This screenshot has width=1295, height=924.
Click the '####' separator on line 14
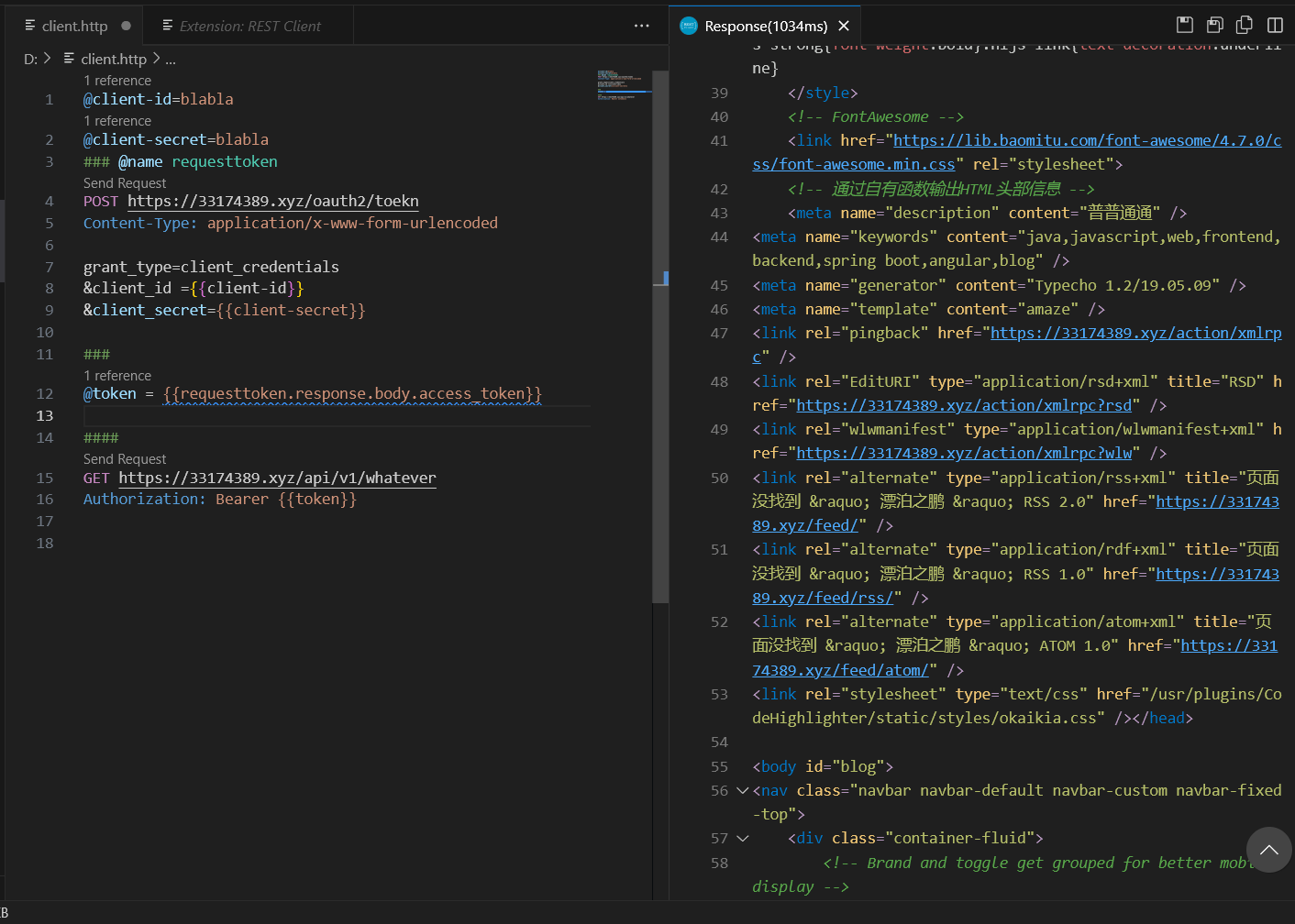click(101, 437)
